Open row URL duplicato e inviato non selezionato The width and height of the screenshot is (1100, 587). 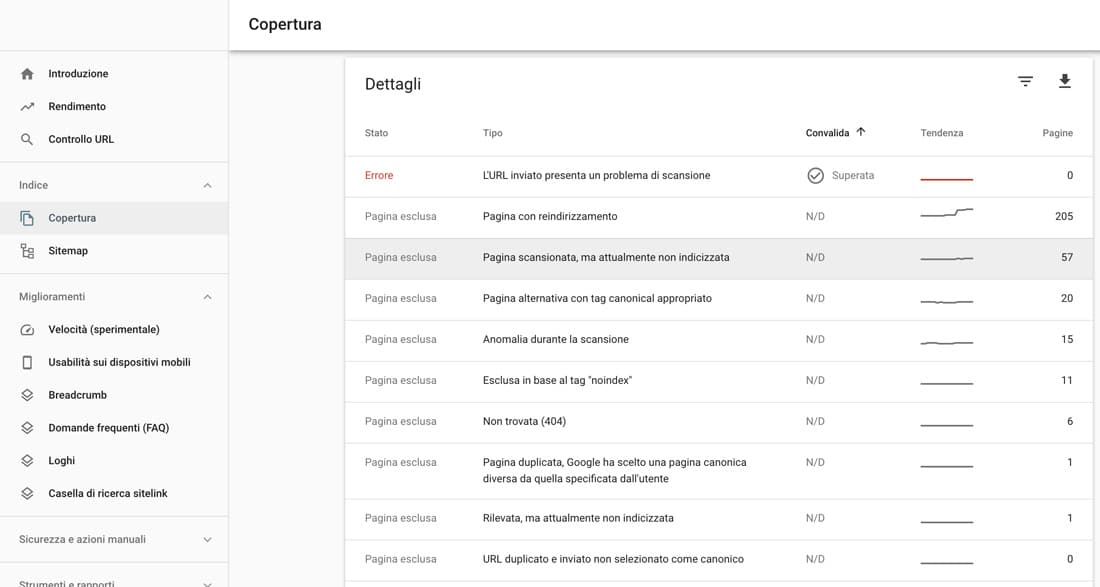click(719, 560)
